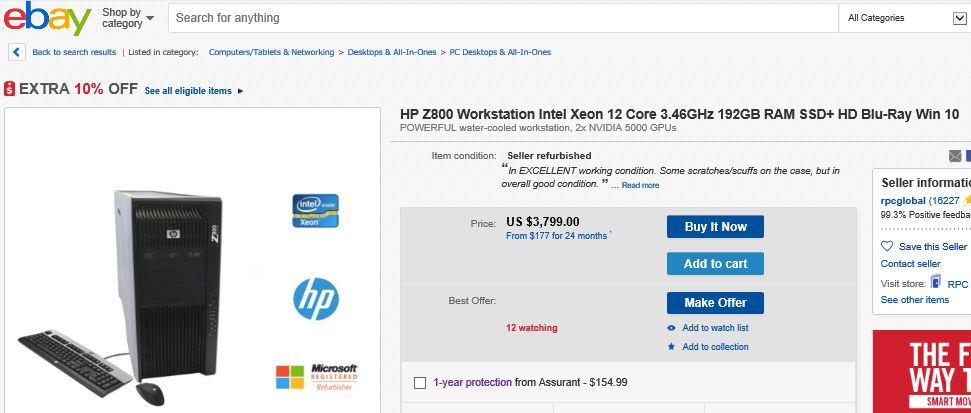The width and height of the screenshot is (971, 413).
Task: Click the eBay logo
Action: coord(48,17)
